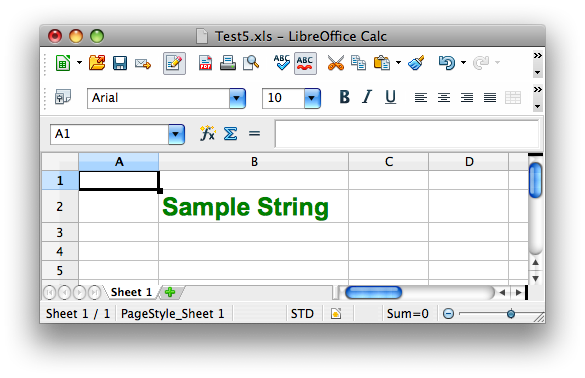Click the Sum sigma icon
The height and width of the screenshot is (378, 585).
point(230,134)
